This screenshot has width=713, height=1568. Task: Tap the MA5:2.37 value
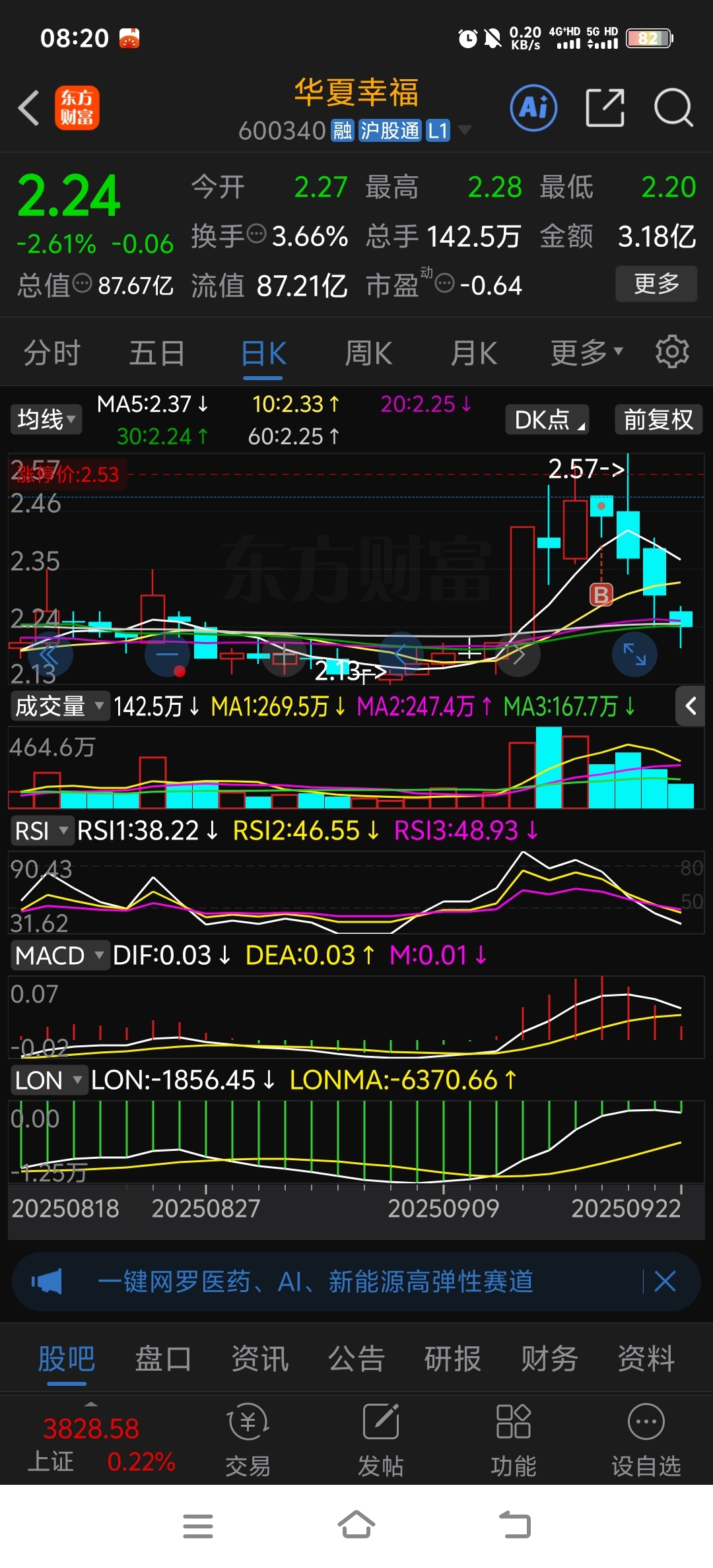click(x=153, y=404)
